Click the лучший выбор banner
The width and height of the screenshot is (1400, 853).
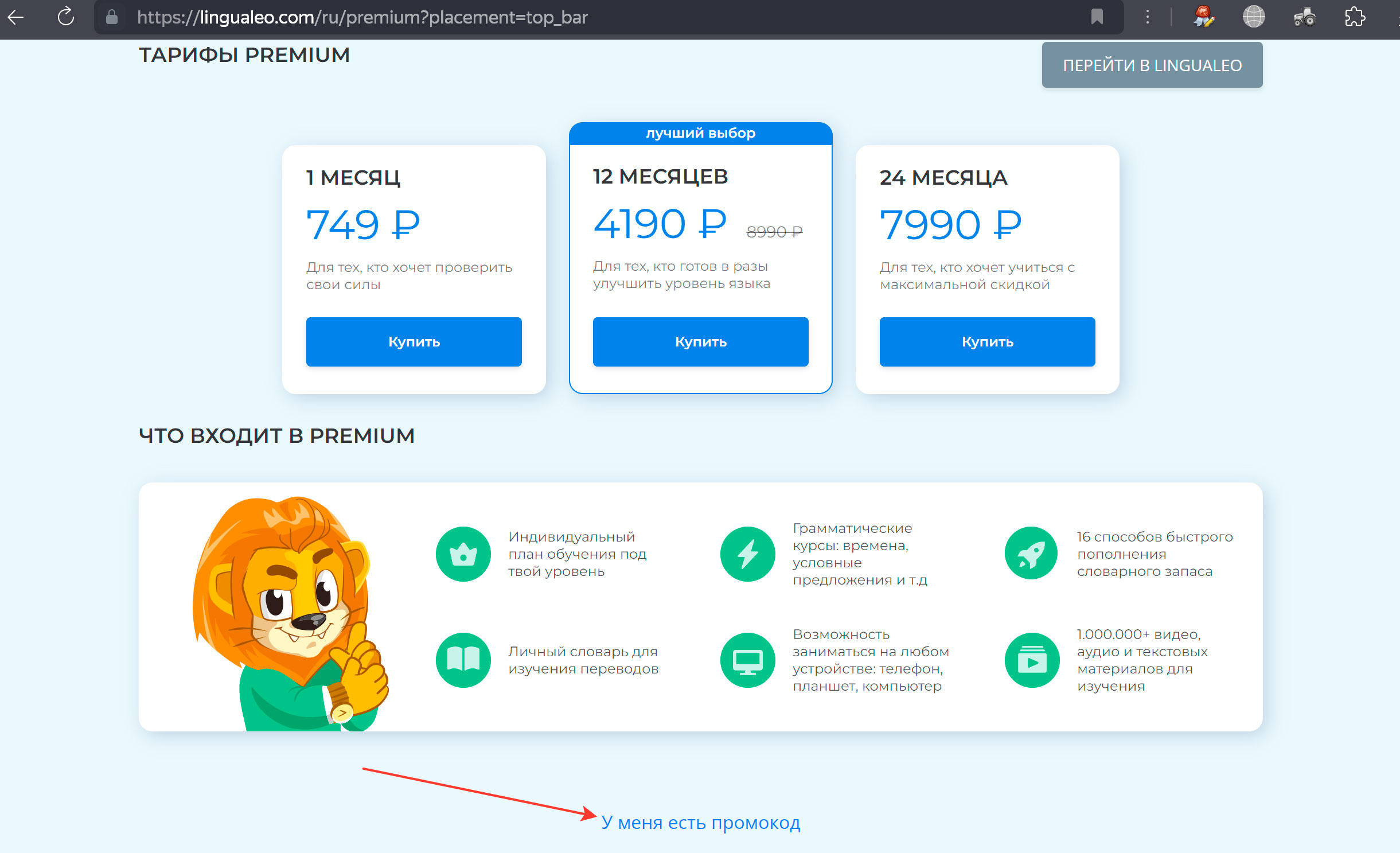click(x=701, y=133)
